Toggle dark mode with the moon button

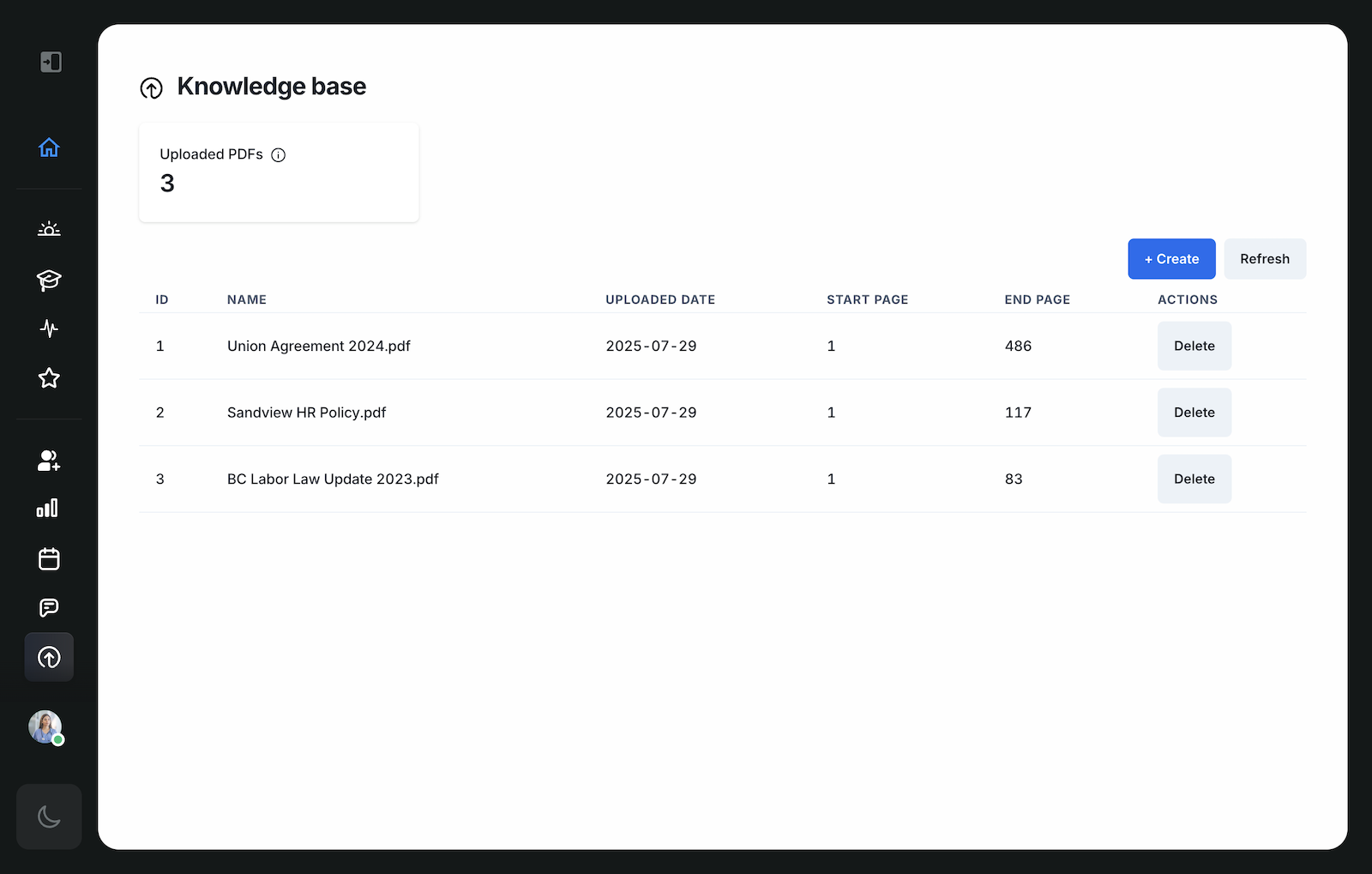click(x=49, y=817)
